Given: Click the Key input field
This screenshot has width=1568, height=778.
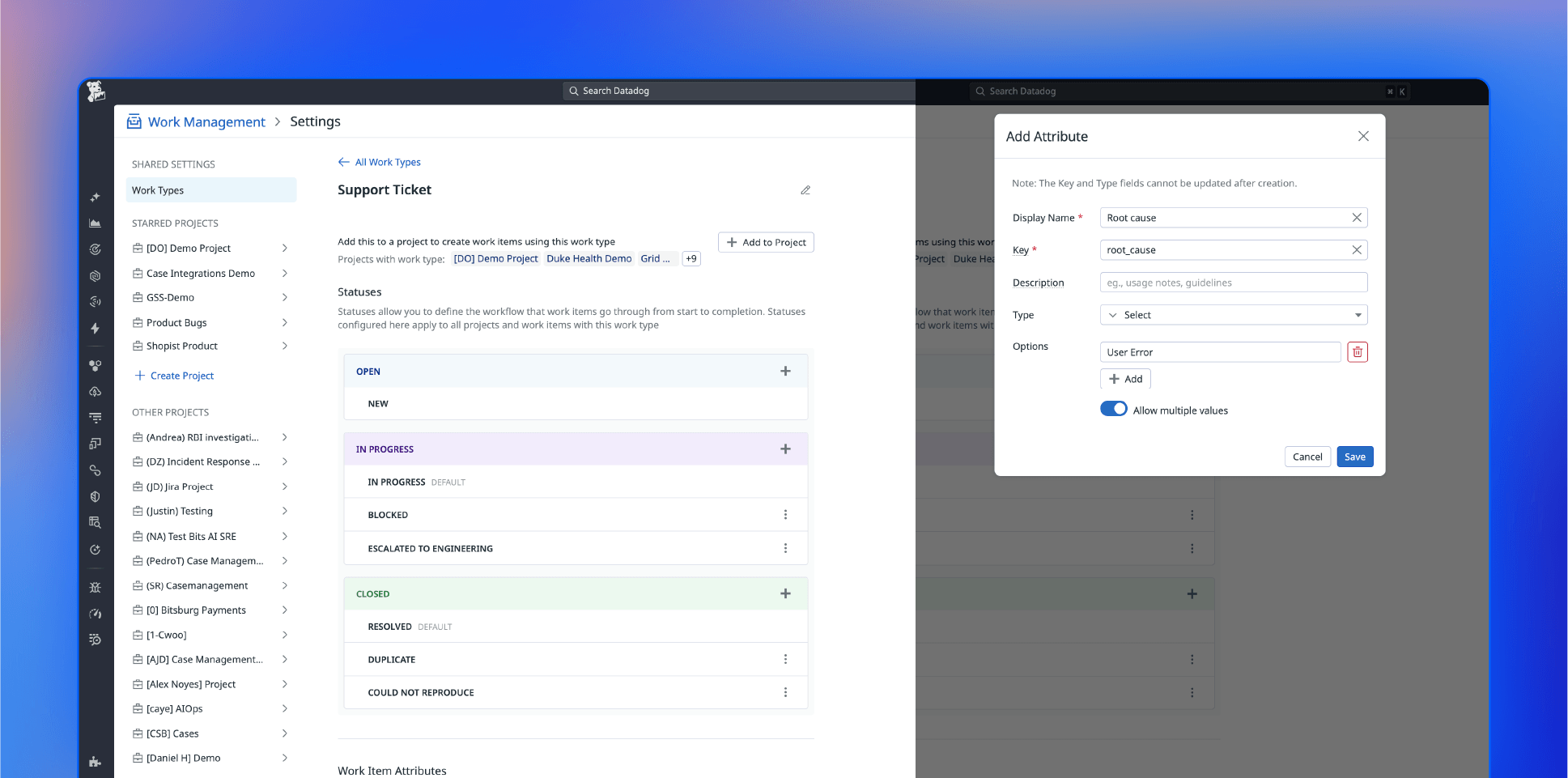Looking at the screenshot, I should coord(1234,250).
